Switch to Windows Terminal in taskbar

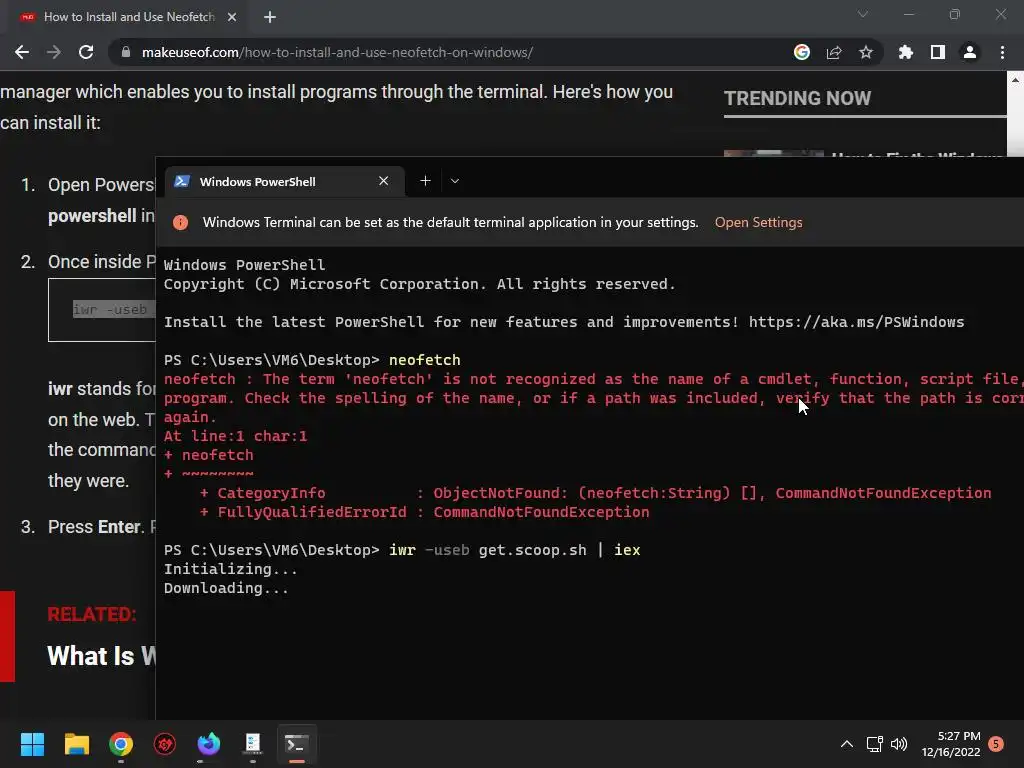pos(296,744)
